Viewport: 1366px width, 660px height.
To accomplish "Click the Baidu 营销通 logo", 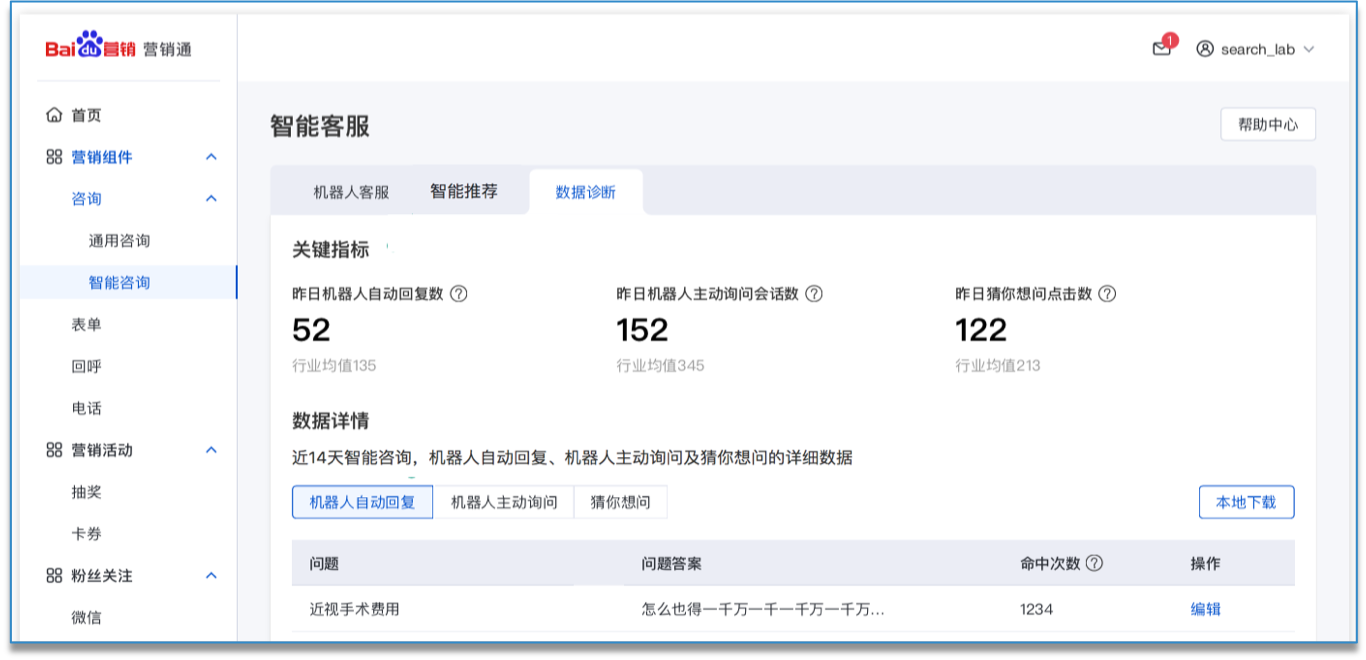I will point(118,48).
